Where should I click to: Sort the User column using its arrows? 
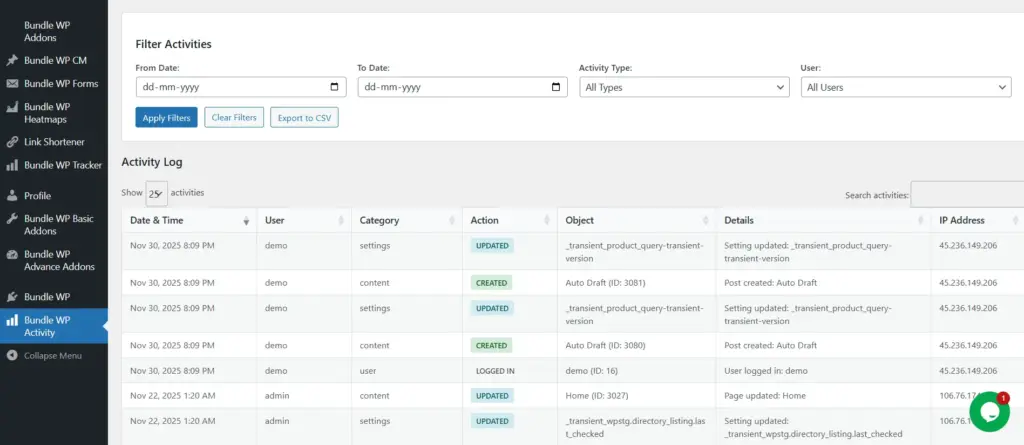point(341,221)
